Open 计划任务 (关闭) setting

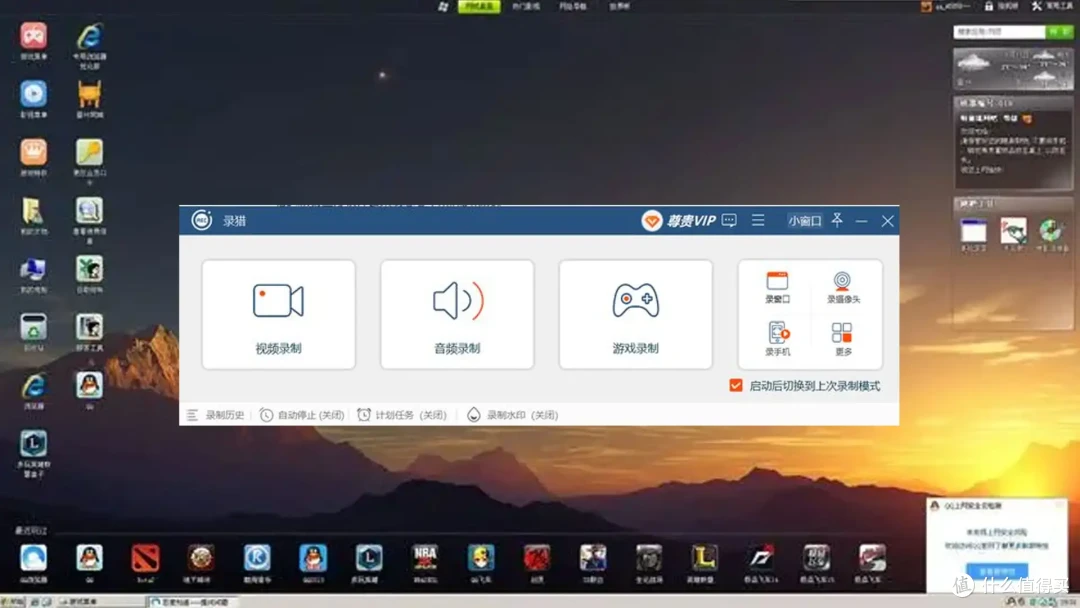pyautogui.click(x=402, y=415)
